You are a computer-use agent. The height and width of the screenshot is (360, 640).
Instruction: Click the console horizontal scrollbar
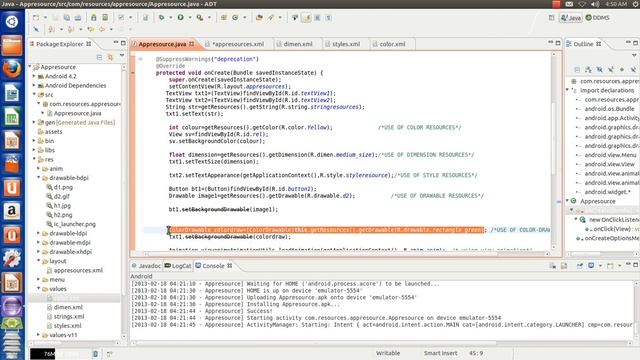tap(382, 343)
